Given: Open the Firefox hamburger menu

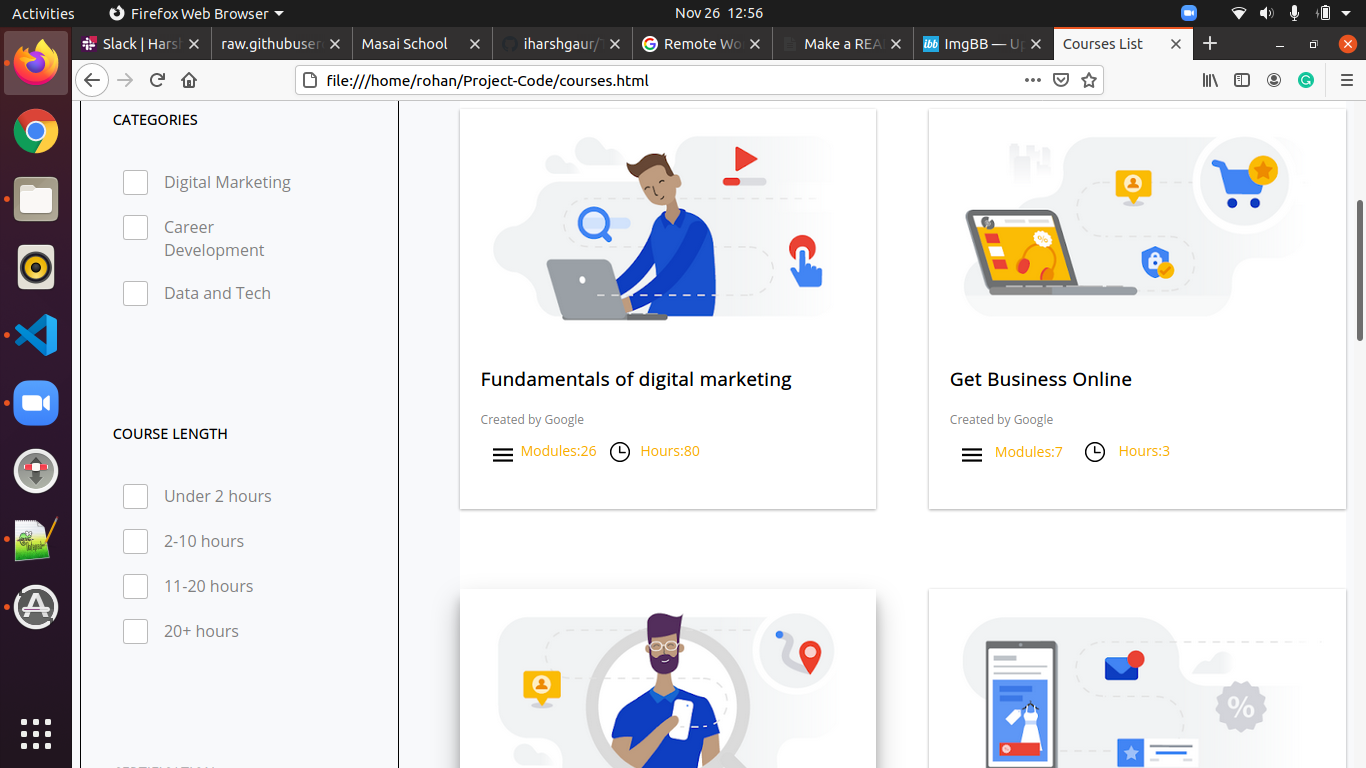Looking at the screenshot, I should pos(1346,80).
